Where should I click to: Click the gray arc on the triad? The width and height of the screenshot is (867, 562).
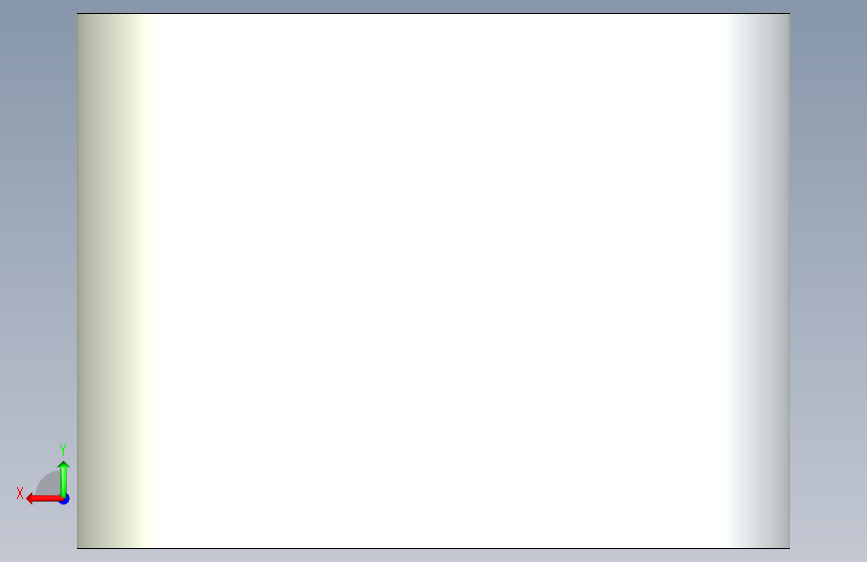tap(48, 483)
